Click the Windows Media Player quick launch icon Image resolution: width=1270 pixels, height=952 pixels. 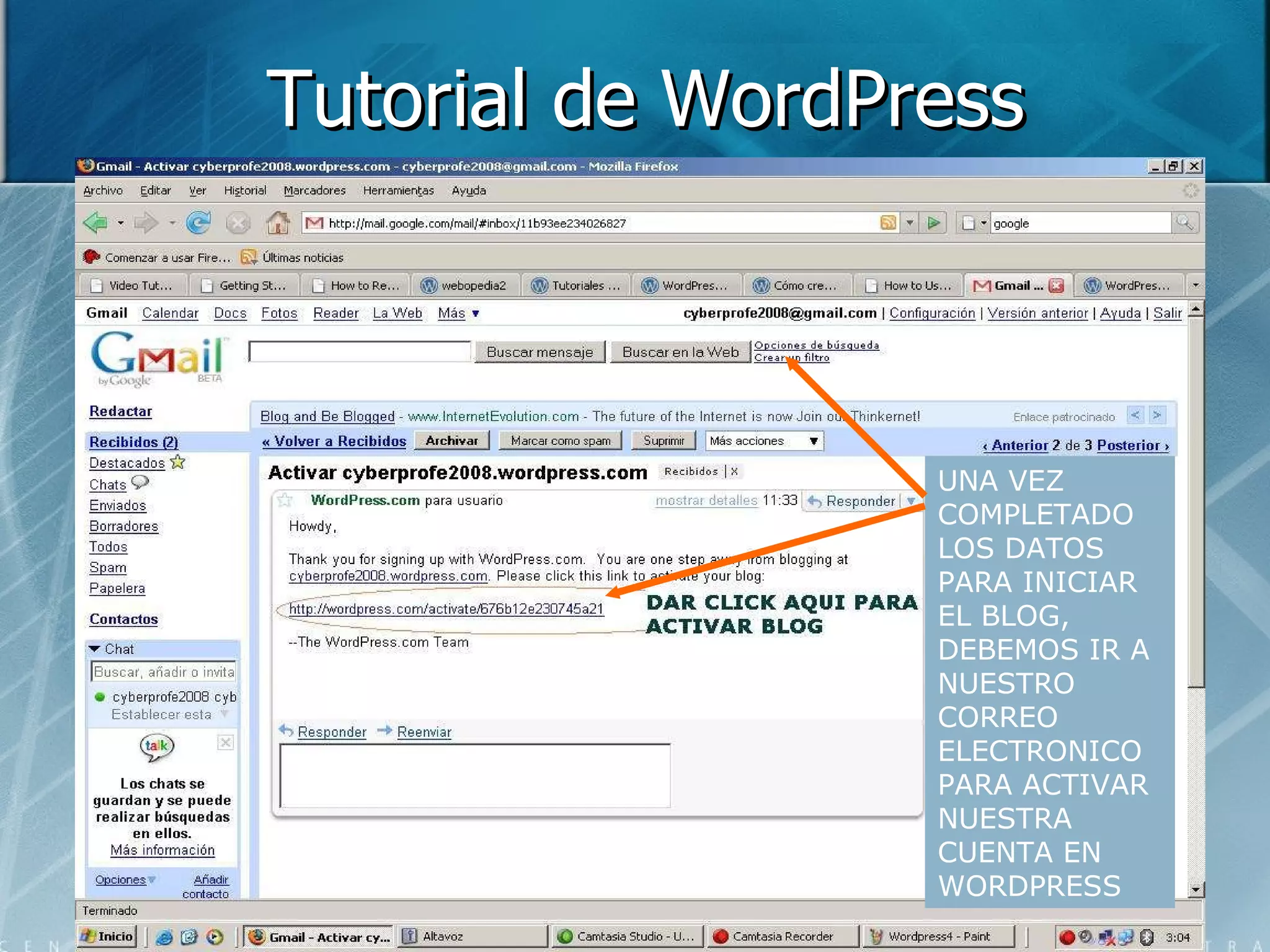pyautogui.click(x=215, y=937)
